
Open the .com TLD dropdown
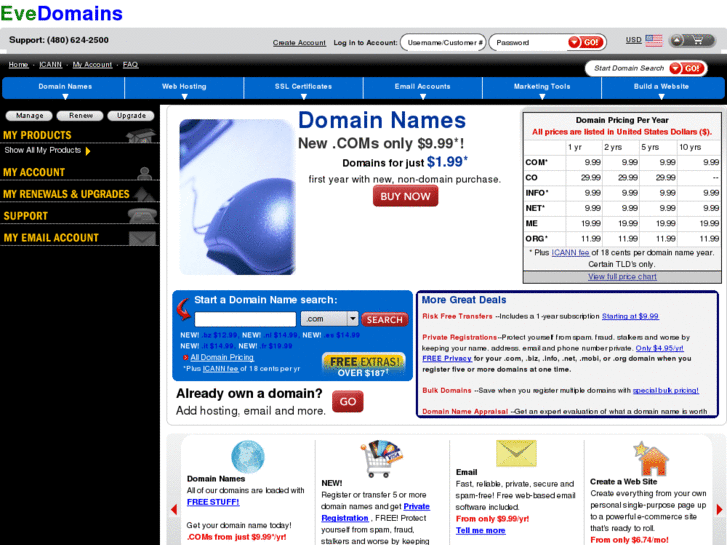[329, 319]
